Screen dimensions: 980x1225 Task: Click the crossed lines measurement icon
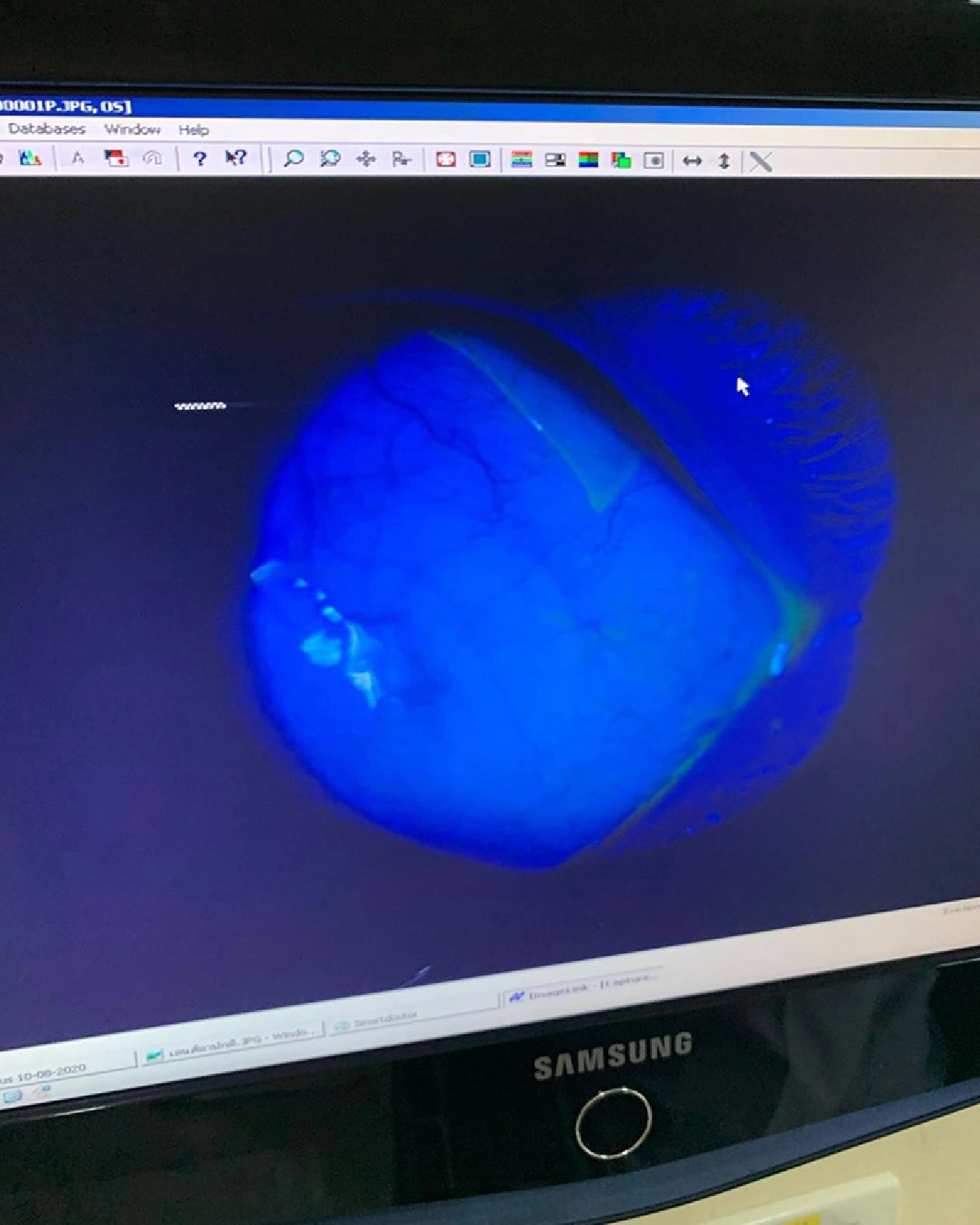tap(760, 162)
